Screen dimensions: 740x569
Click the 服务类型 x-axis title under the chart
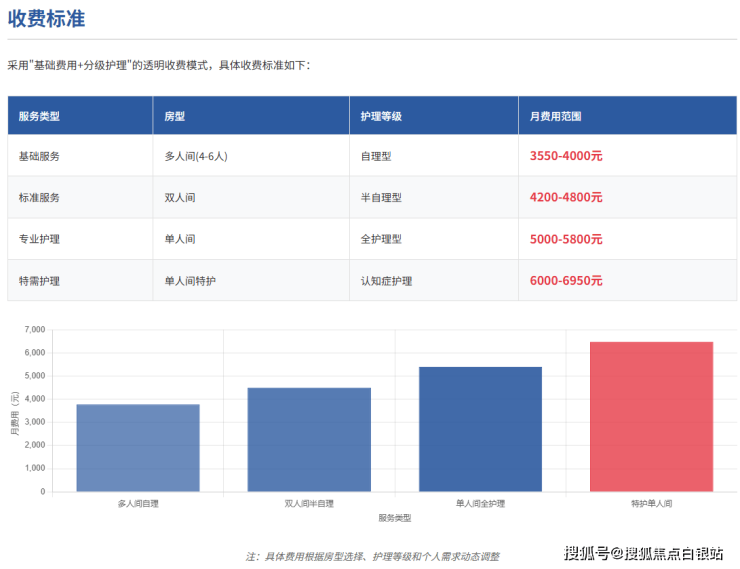395,518
